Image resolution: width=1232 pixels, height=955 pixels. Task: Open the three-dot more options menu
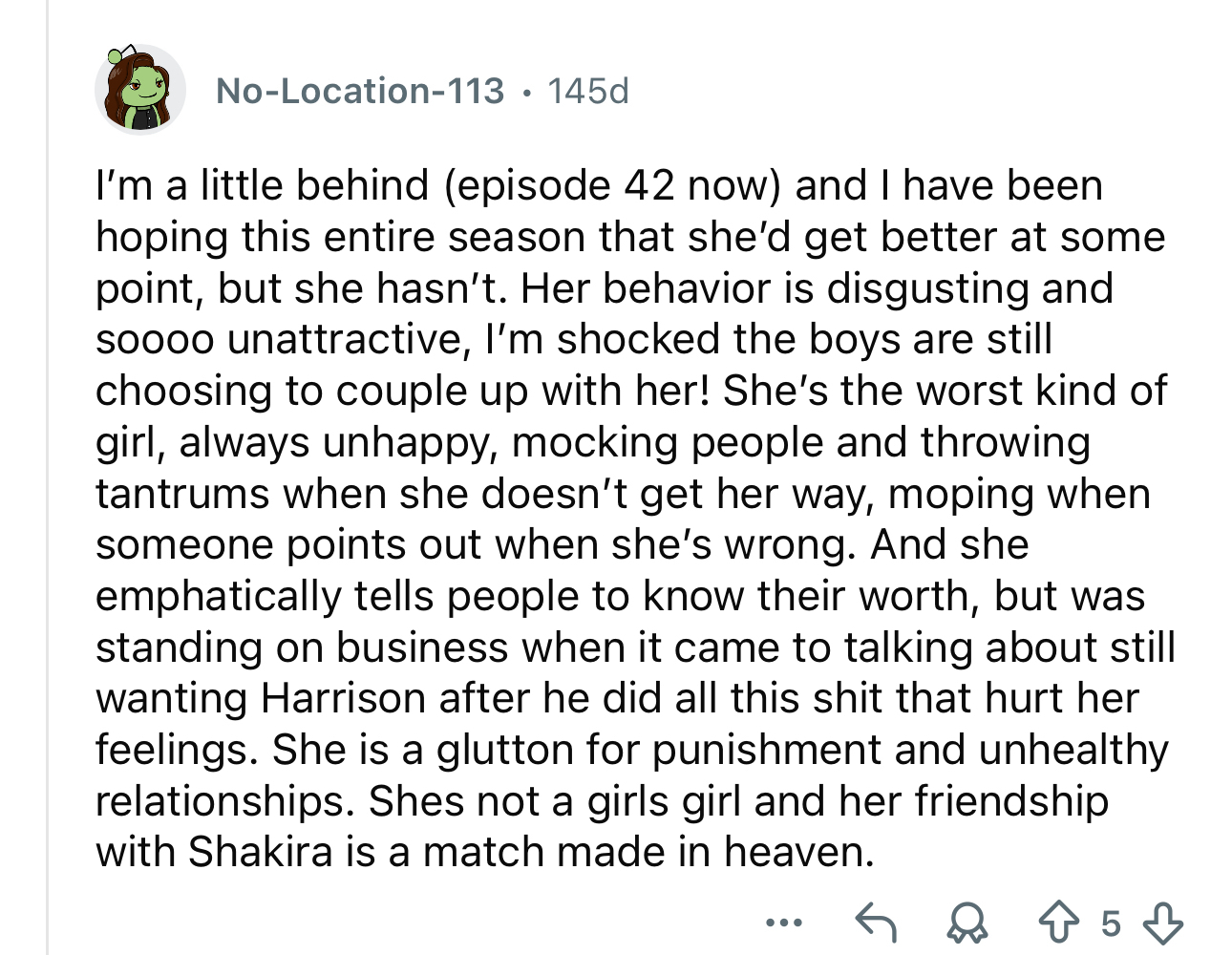point(783,923)
